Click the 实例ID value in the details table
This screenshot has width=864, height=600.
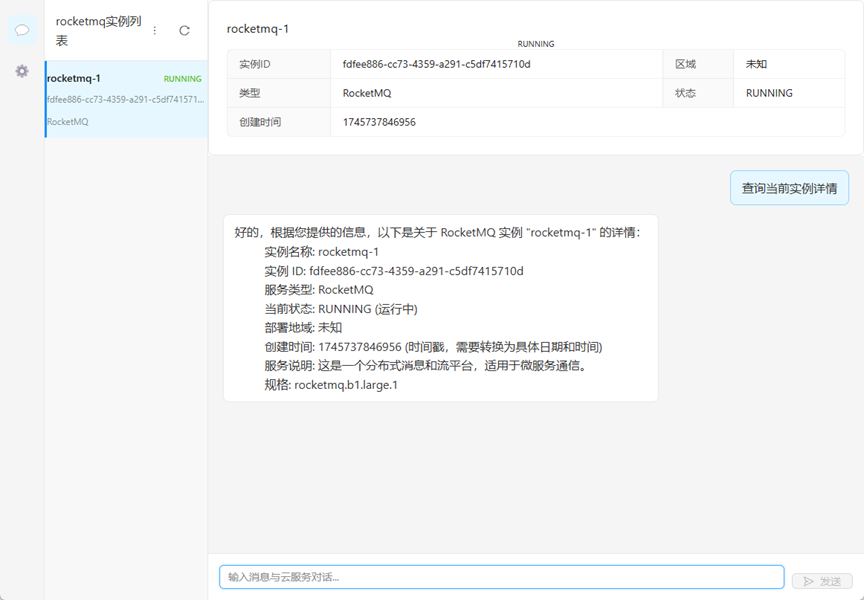tap(436, 64)
